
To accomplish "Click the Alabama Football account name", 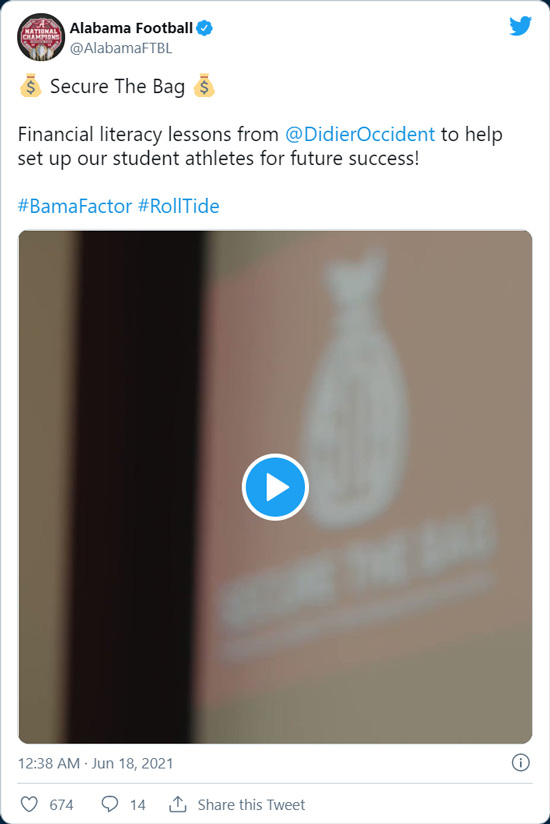I will click(x=131, y=28).
